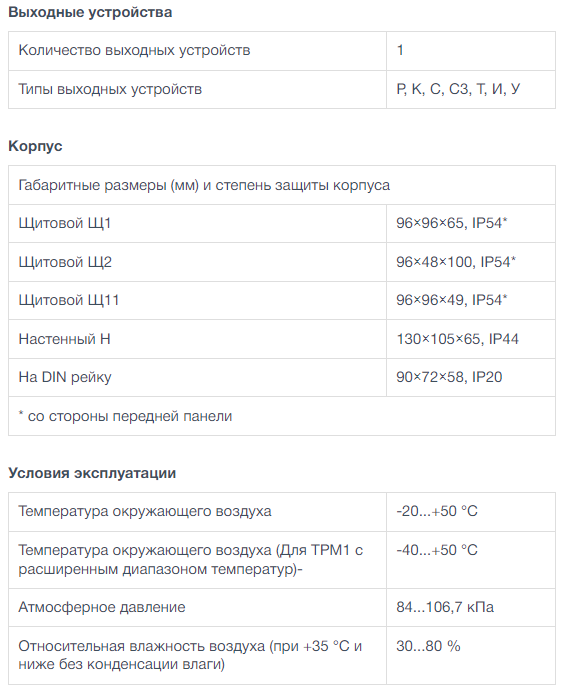
Task: Select the '30...80 %' humidity value
Action: point(428,646)
